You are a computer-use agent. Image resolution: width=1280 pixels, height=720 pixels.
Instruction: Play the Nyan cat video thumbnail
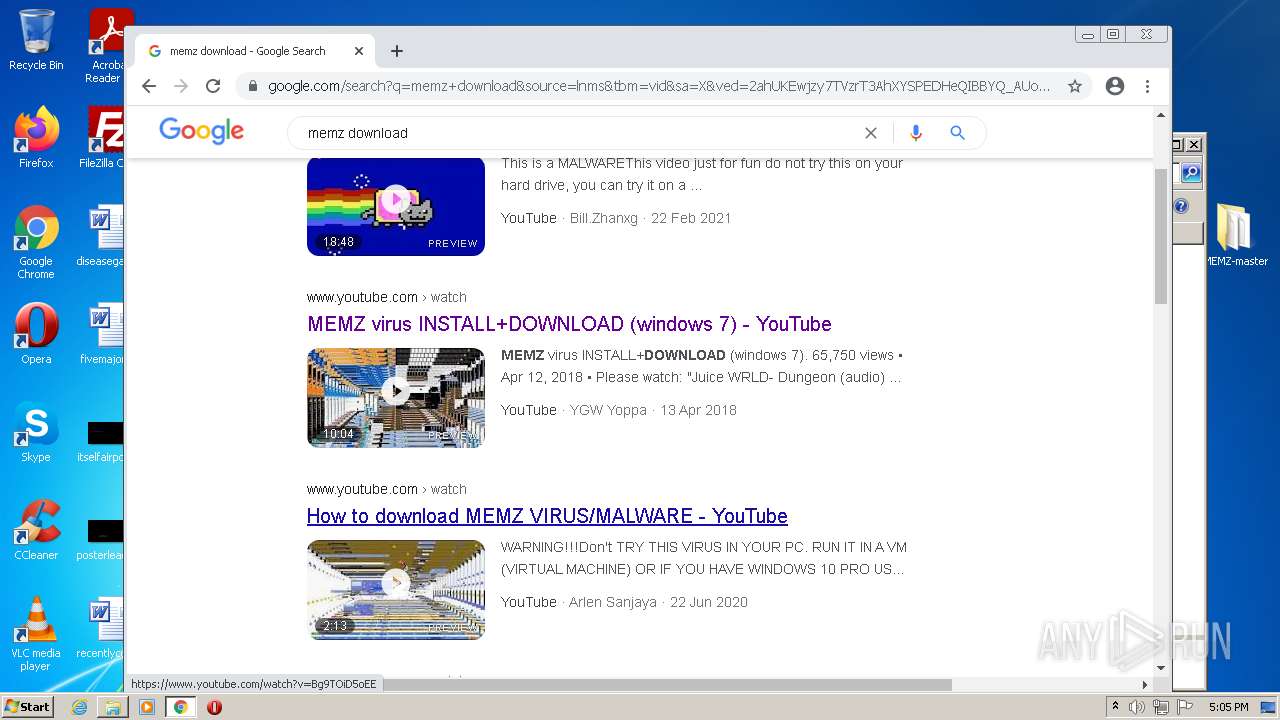396,206
